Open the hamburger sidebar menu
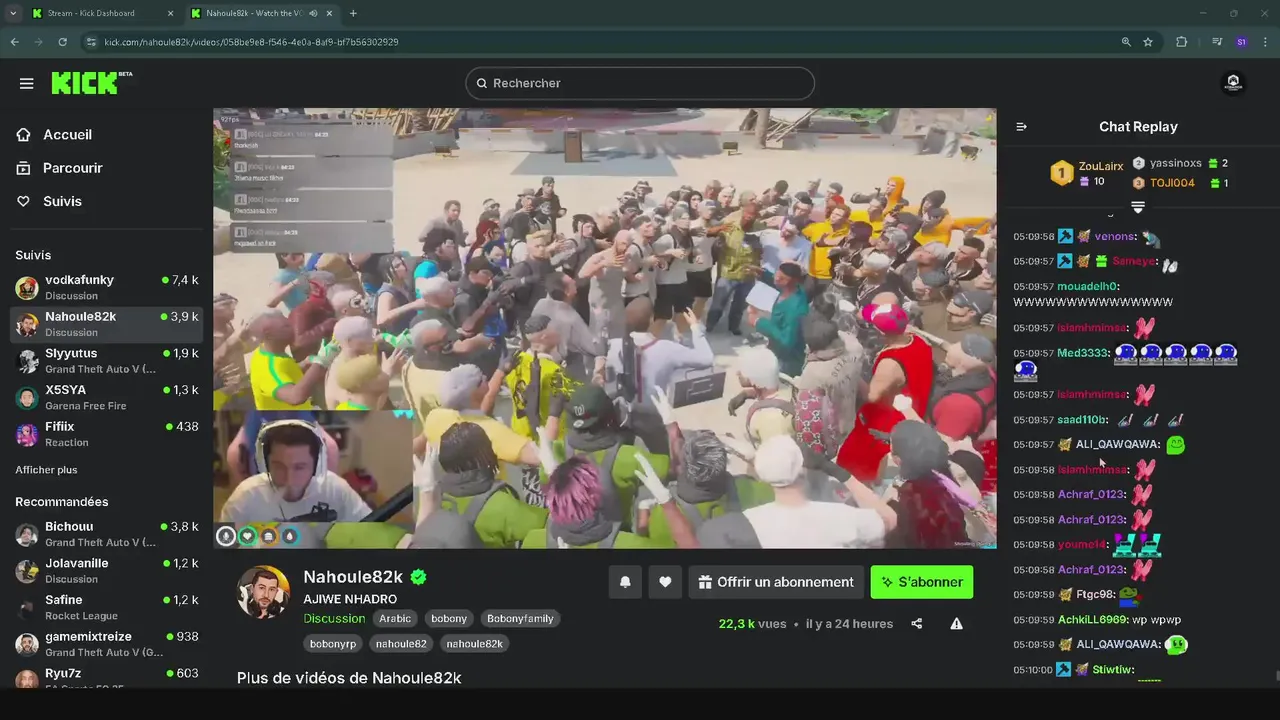 point(27,83)
